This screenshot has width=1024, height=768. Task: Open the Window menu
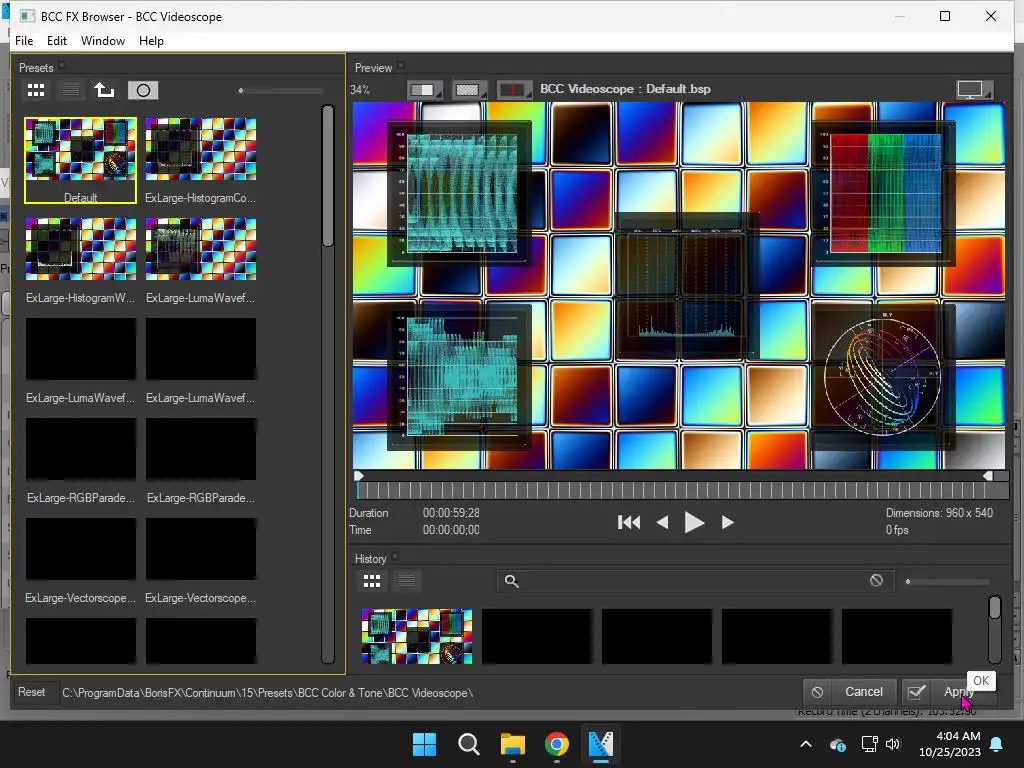point(102,41)
